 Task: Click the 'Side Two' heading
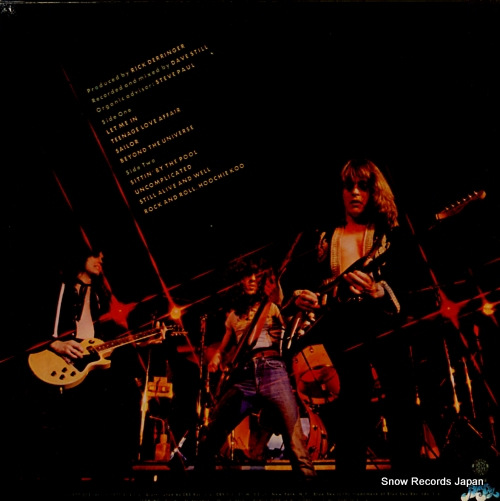click(x=140, y=167)
